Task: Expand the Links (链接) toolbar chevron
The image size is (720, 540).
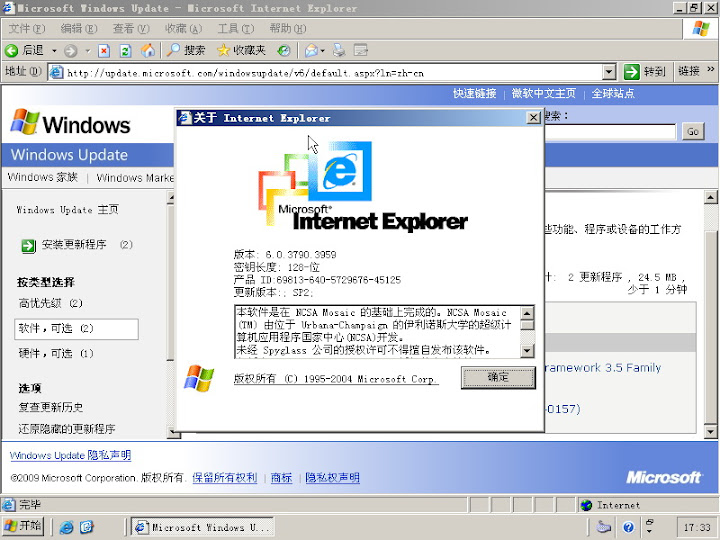Action: (x=711, y=70)
